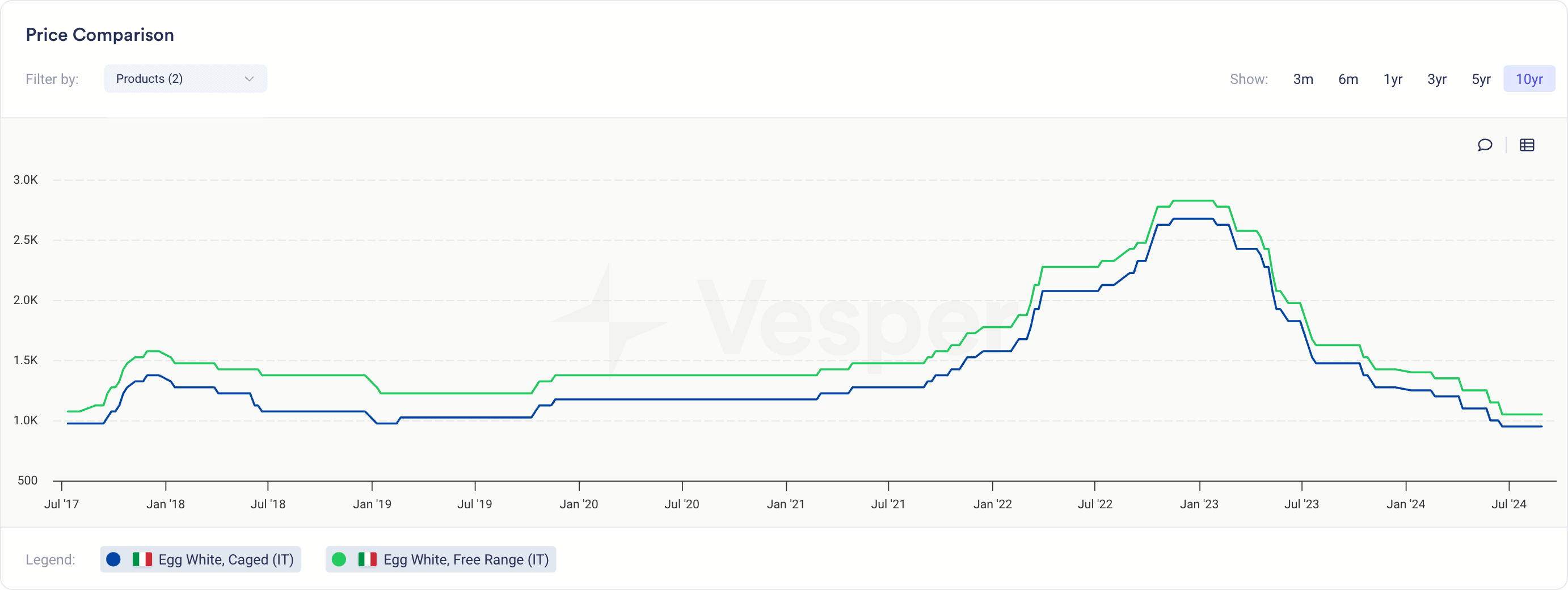Expand the chevron arrow in Products filter
Viewport: 1568px width, 590px height.
click(x=249, y=79)
